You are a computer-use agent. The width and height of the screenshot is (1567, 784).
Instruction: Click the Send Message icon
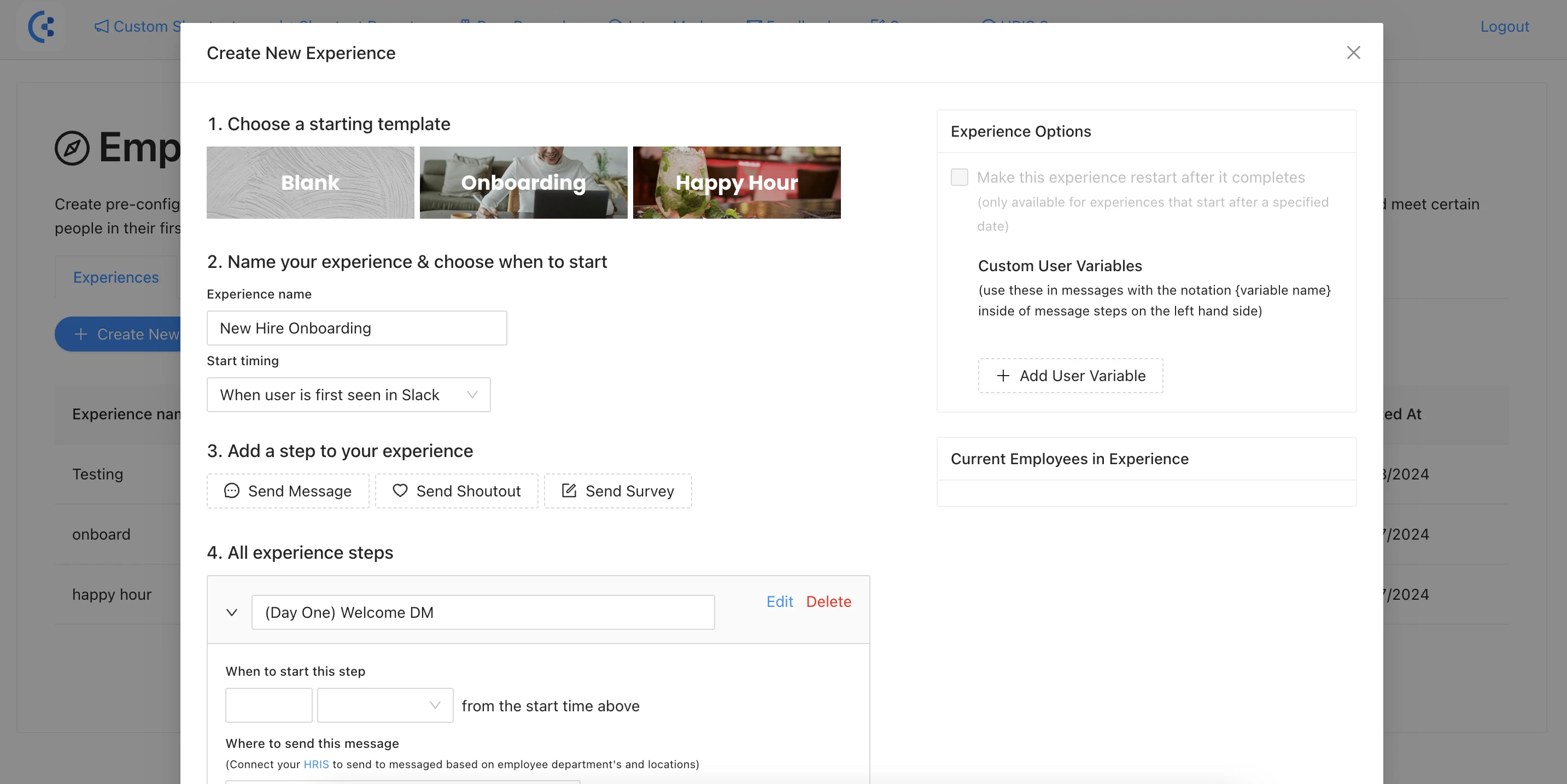click(x=230, y=491)
